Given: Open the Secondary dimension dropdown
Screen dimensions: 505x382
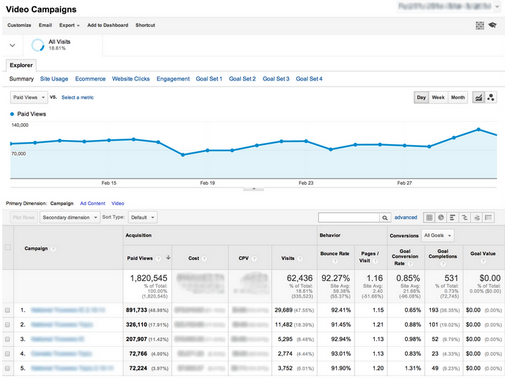Looking at the screenshot, I should 70,217.
